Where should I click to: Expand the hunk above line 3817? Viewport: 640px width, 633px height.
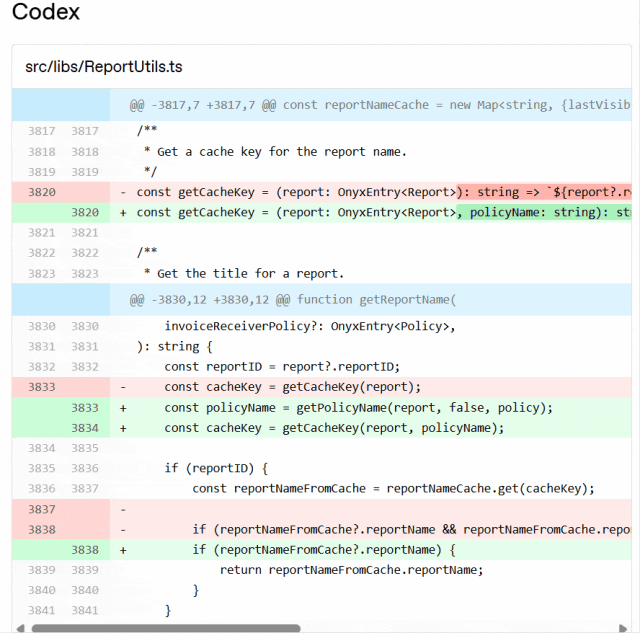click(x=61, y=104)
